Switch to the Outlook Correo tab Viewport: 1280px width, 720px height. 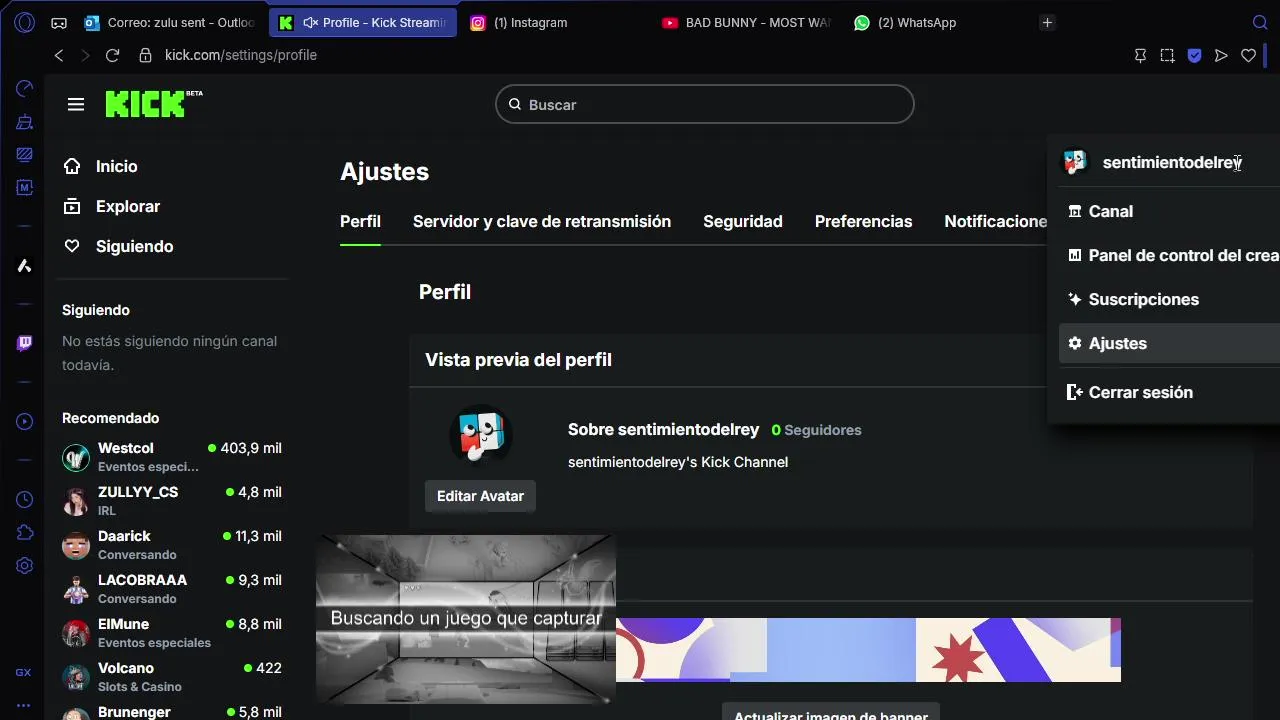pyautogui.click(x=170, y=22)
